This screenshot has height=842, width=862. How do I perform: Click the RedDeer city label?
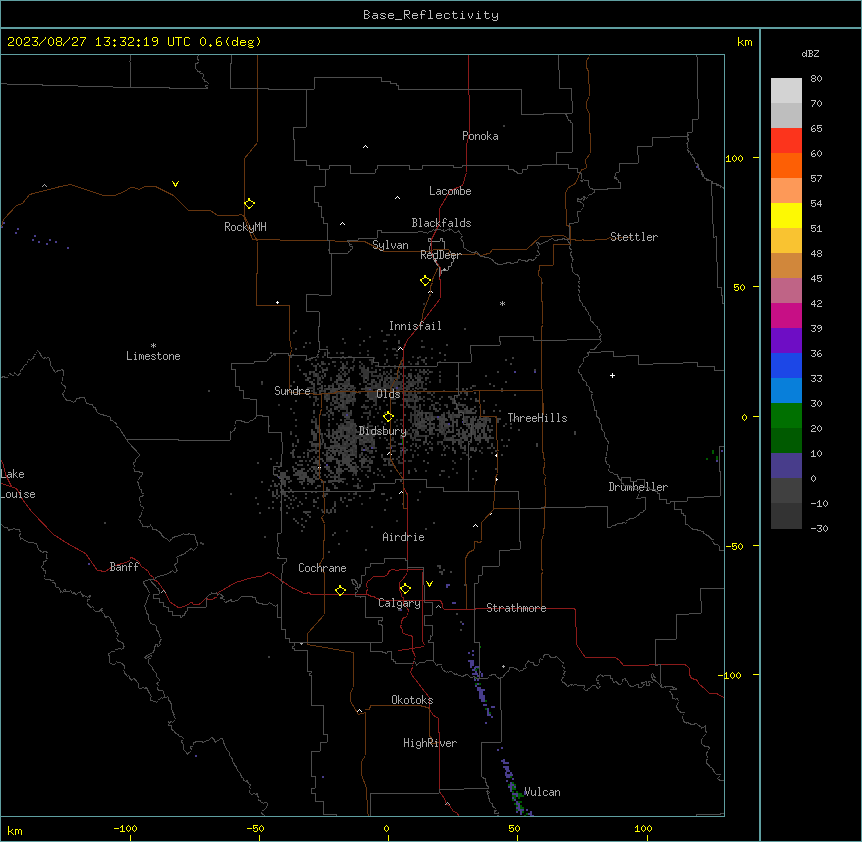click(x=440, y=255)
